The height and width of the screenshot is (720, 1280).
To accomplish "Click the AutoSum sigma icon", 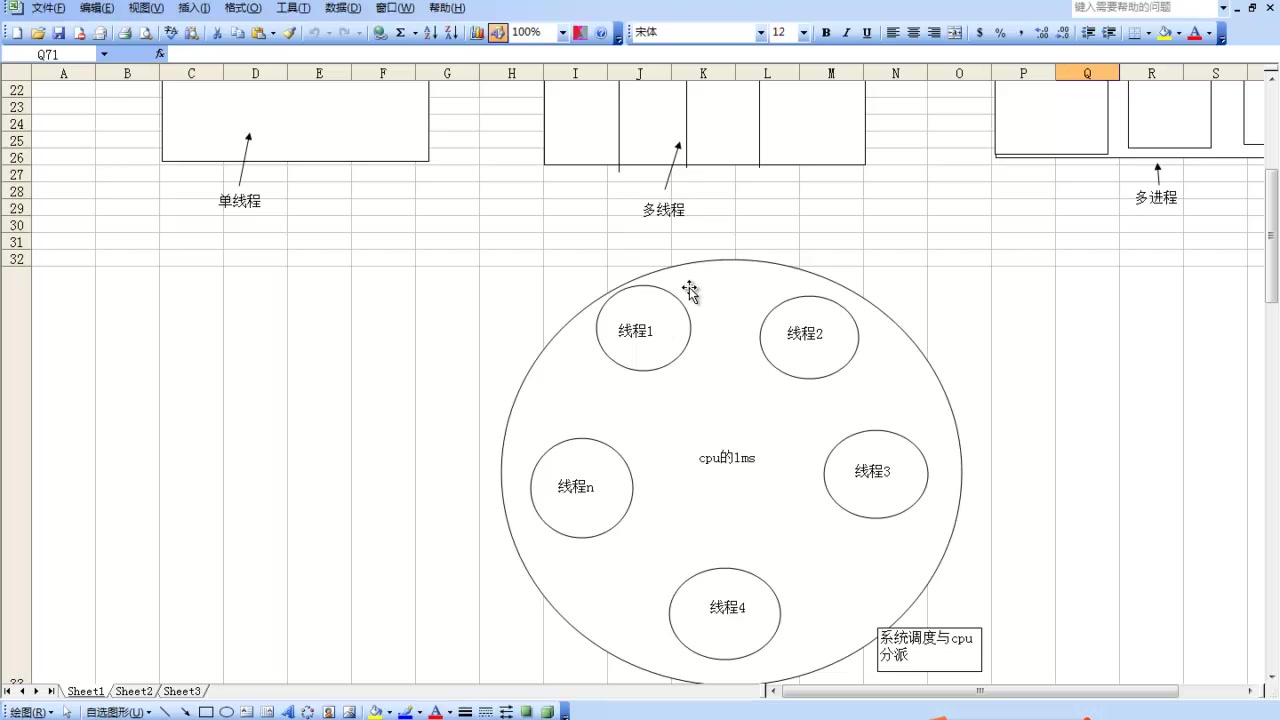I will click(400, 33).
